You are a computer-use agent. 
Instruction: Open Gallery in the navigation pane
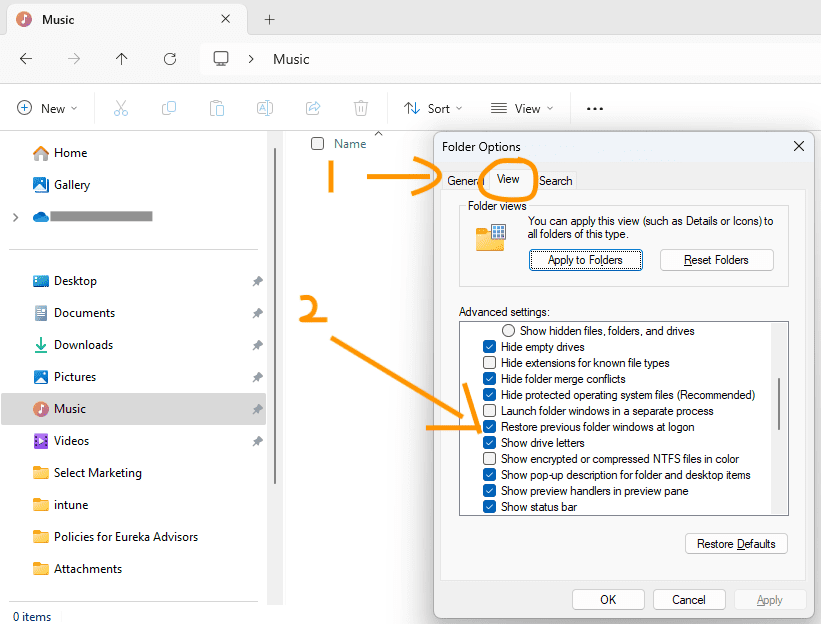coord(61,185)
